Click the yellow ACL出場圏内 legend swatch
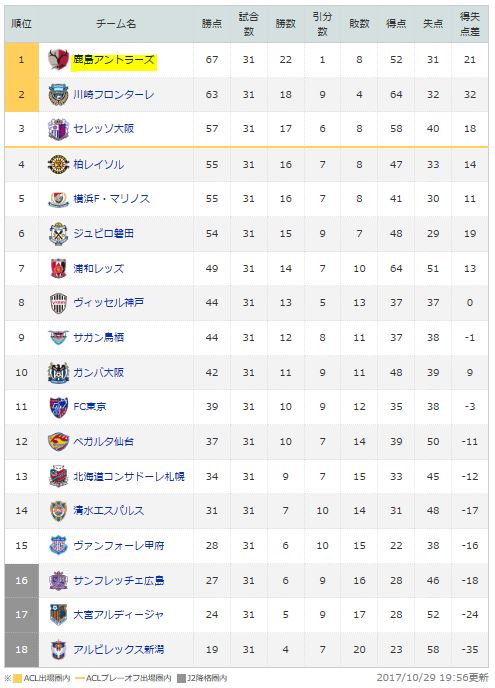 point(18,678)
